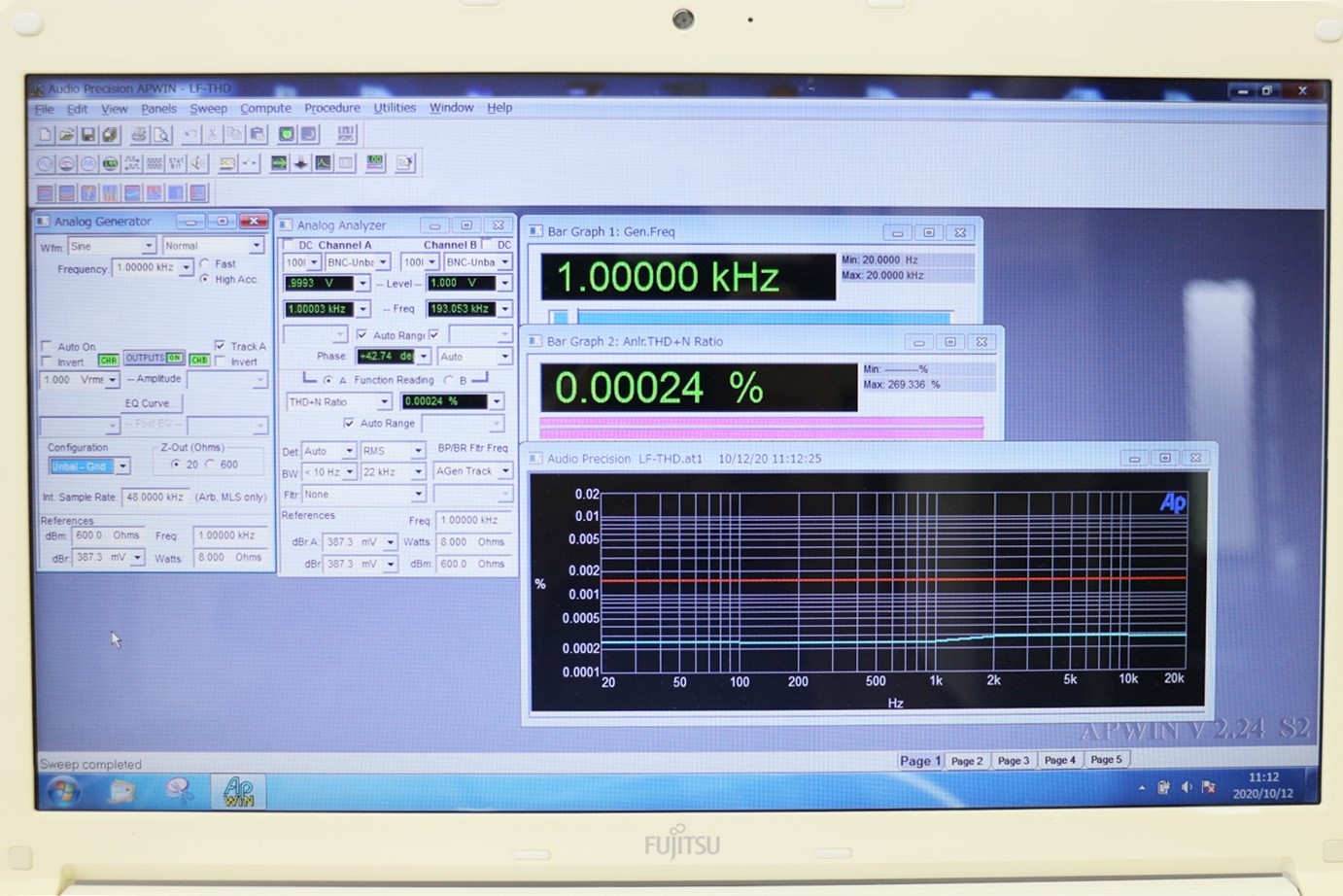Select Function Reading B radio button

(449, 380)
